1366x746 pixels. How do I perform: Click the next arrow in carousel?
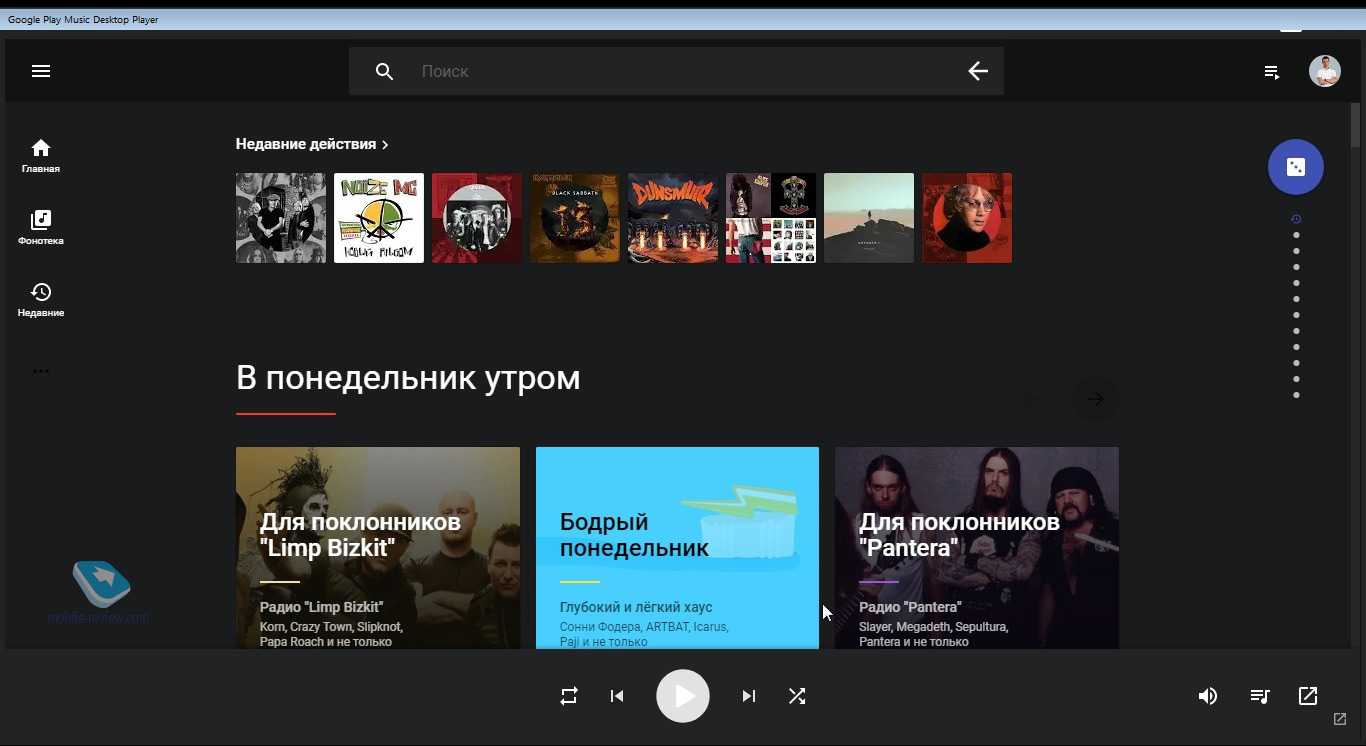point(1096,399)
